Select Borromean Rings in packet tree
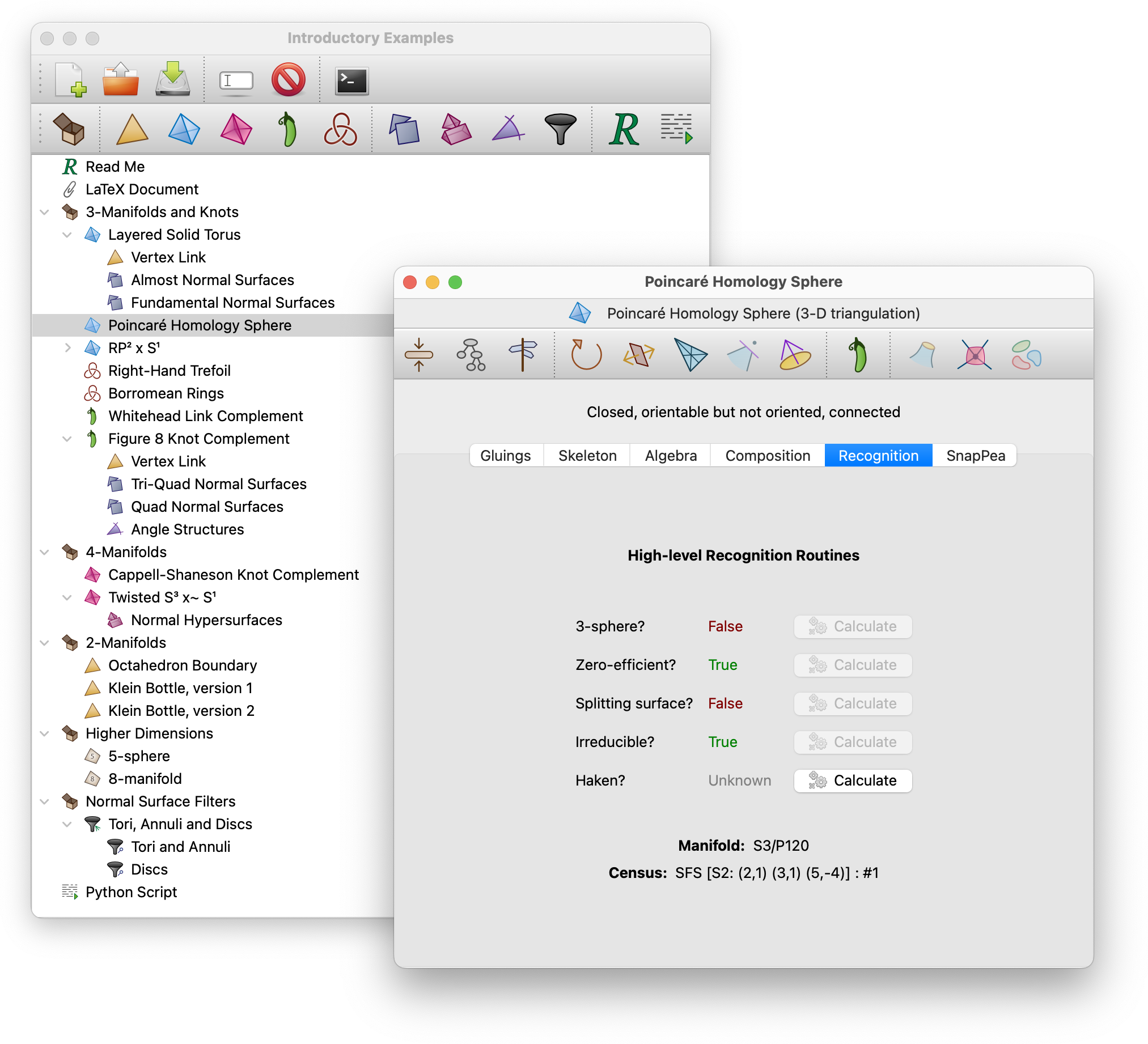The height and width of the screenshot is (1044, 1148). pyautogui.click(x=166, y=394)
